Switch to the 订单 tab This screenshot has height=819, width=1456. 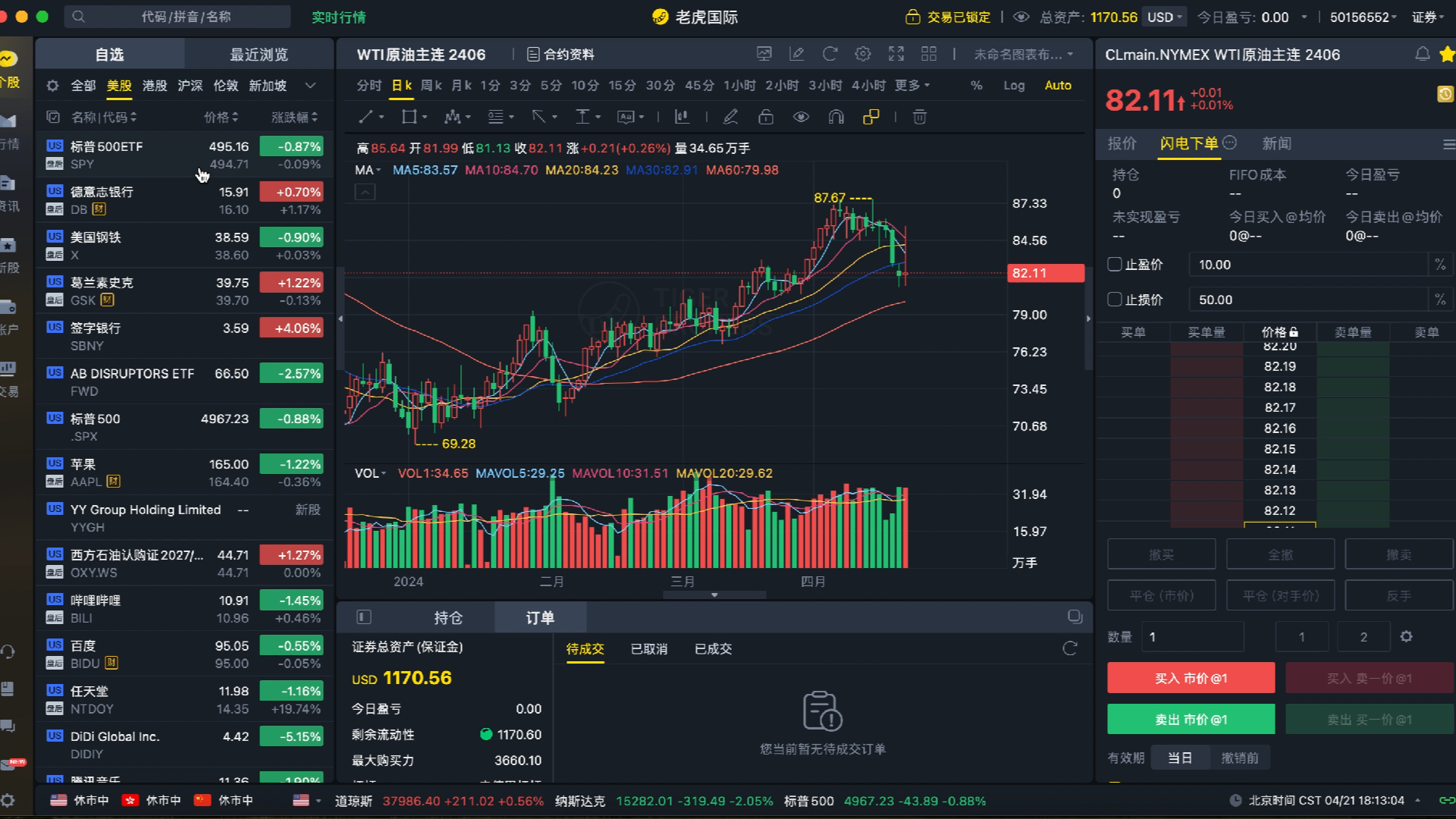540,617
